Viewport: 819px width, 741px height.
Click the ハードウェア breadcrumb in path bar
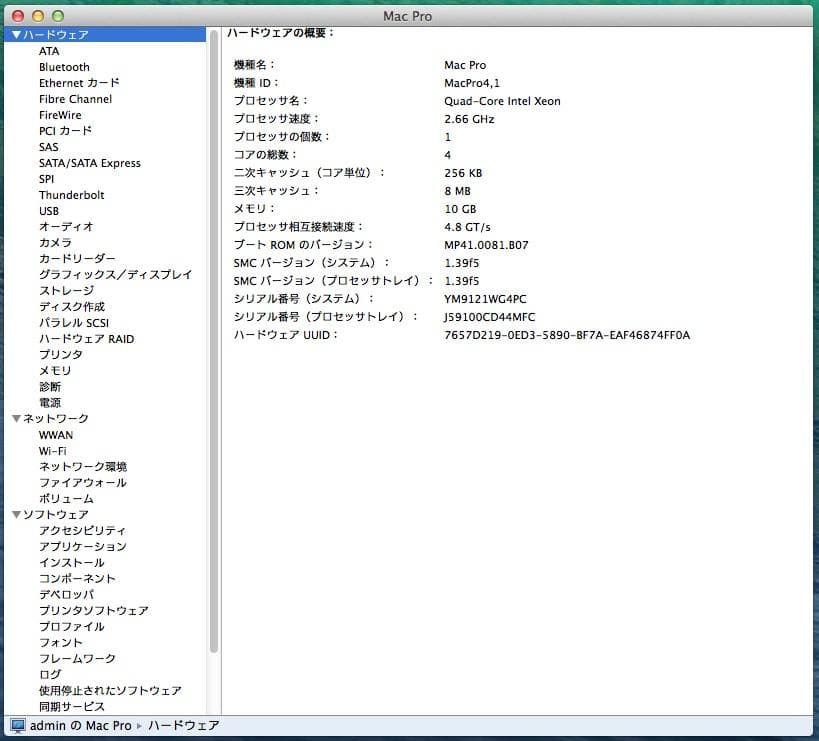point(184,727)
